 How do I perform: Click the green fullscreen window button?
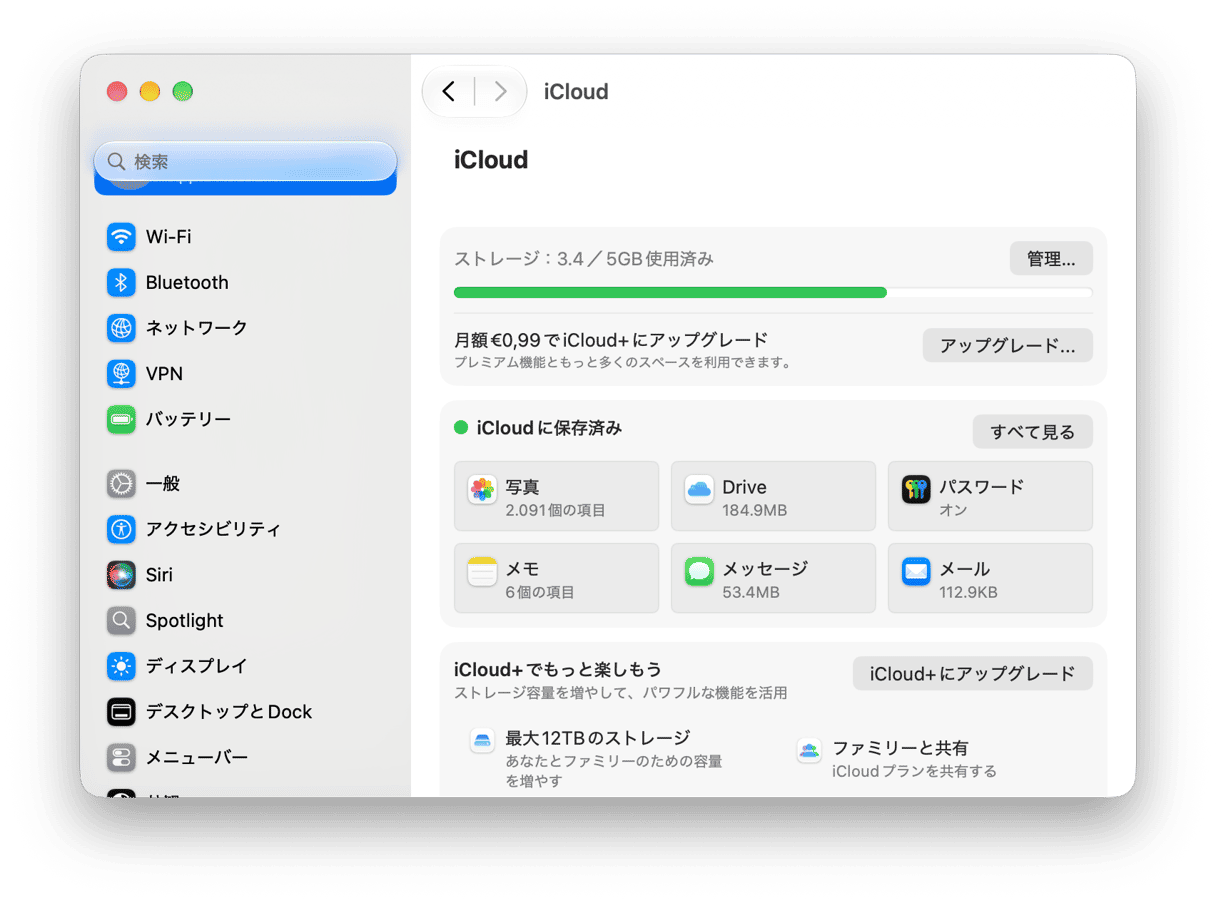tap(182, 92)
